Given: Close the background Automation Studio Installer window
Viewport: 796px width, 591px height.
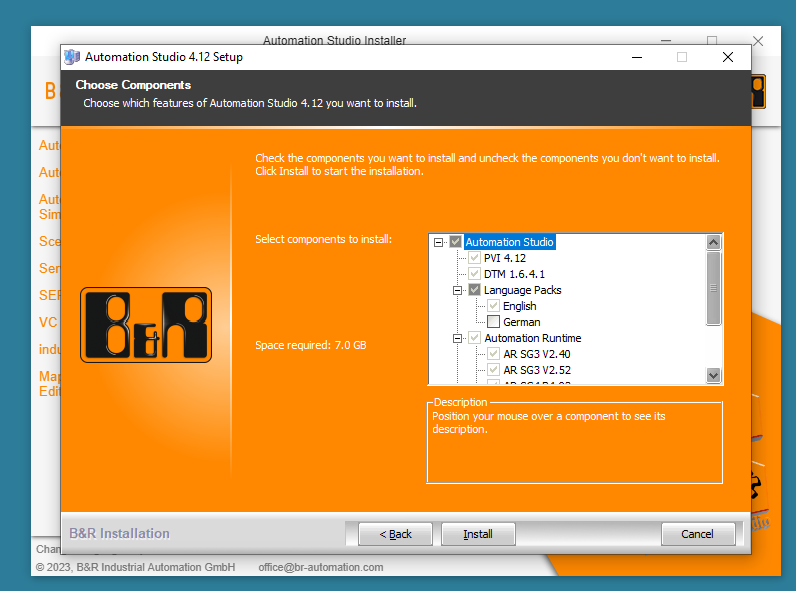Looking at the screenshot, I should tap(758, 41).
